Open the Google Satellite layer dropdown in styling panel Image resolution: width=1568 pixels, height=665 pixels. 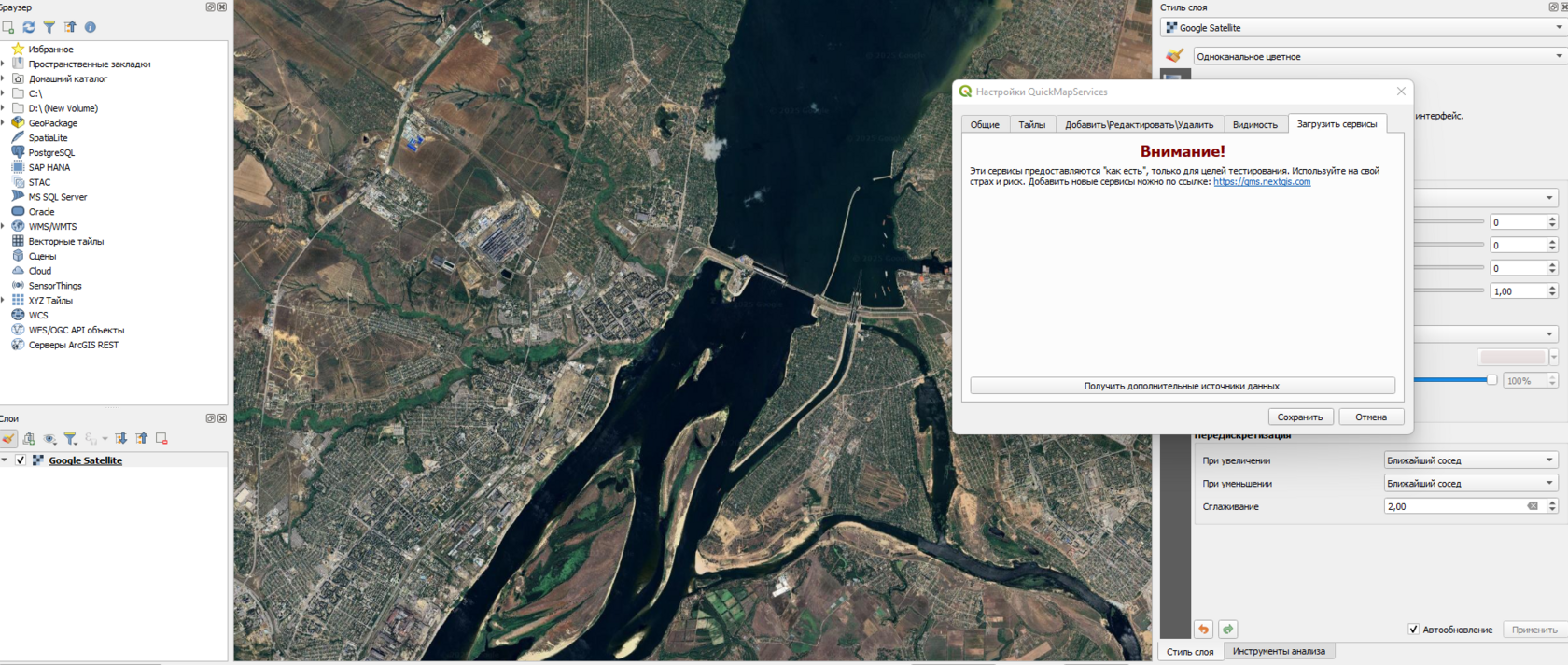[x=1363, y=28]
